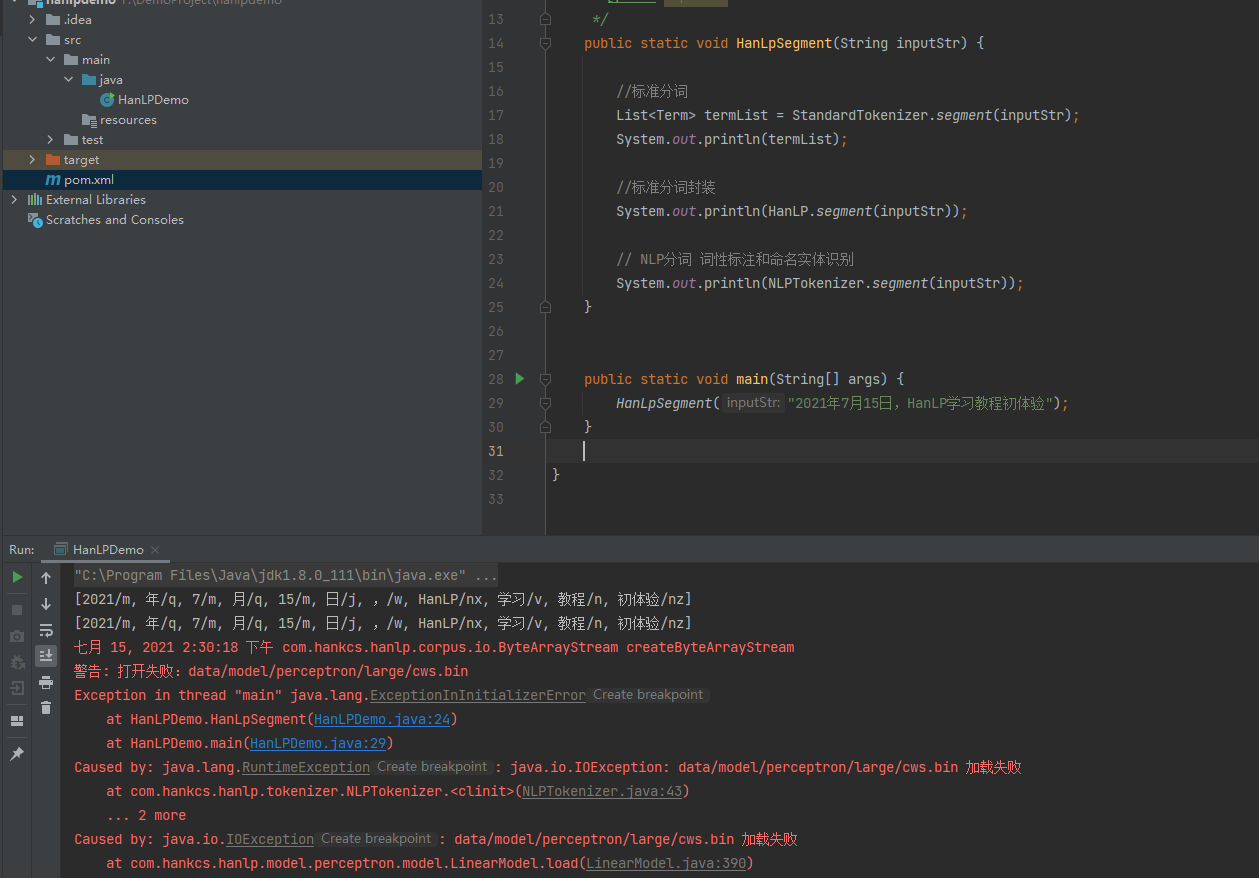Fold the main method at line 28
The width and height of the screenshot is (1259, 878).
[x=545, y=380]
